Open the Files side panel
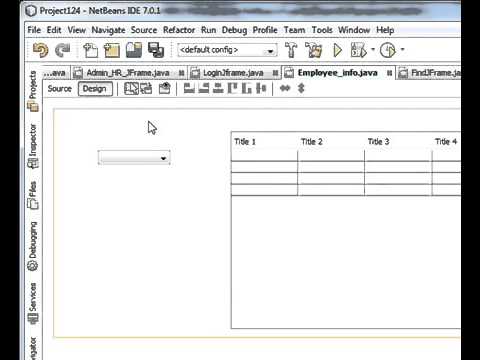The width and height of the screenshot is (480, 360). click(x=33, y=195)
